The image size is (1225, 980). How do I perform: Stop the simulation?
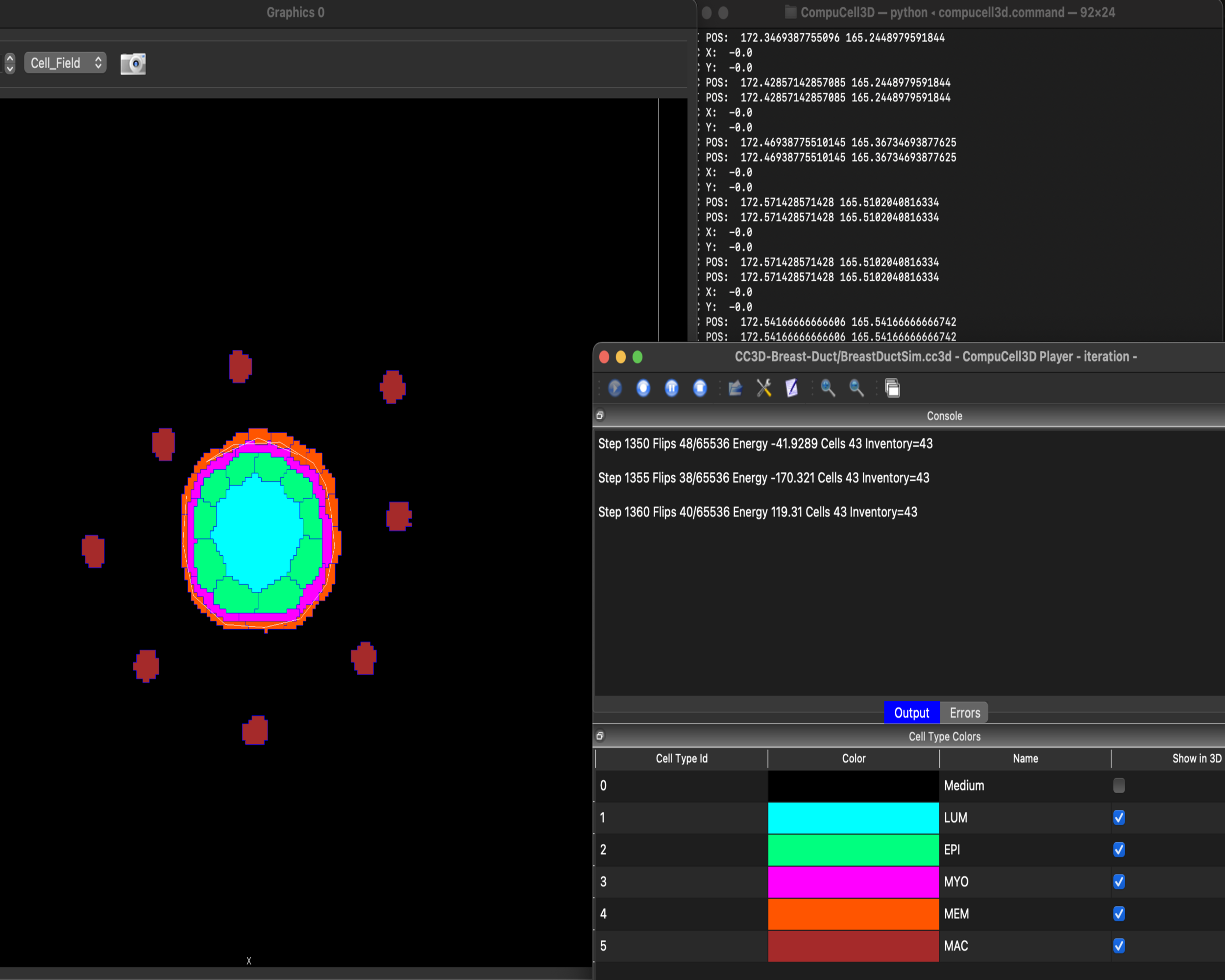click(700, 388)
